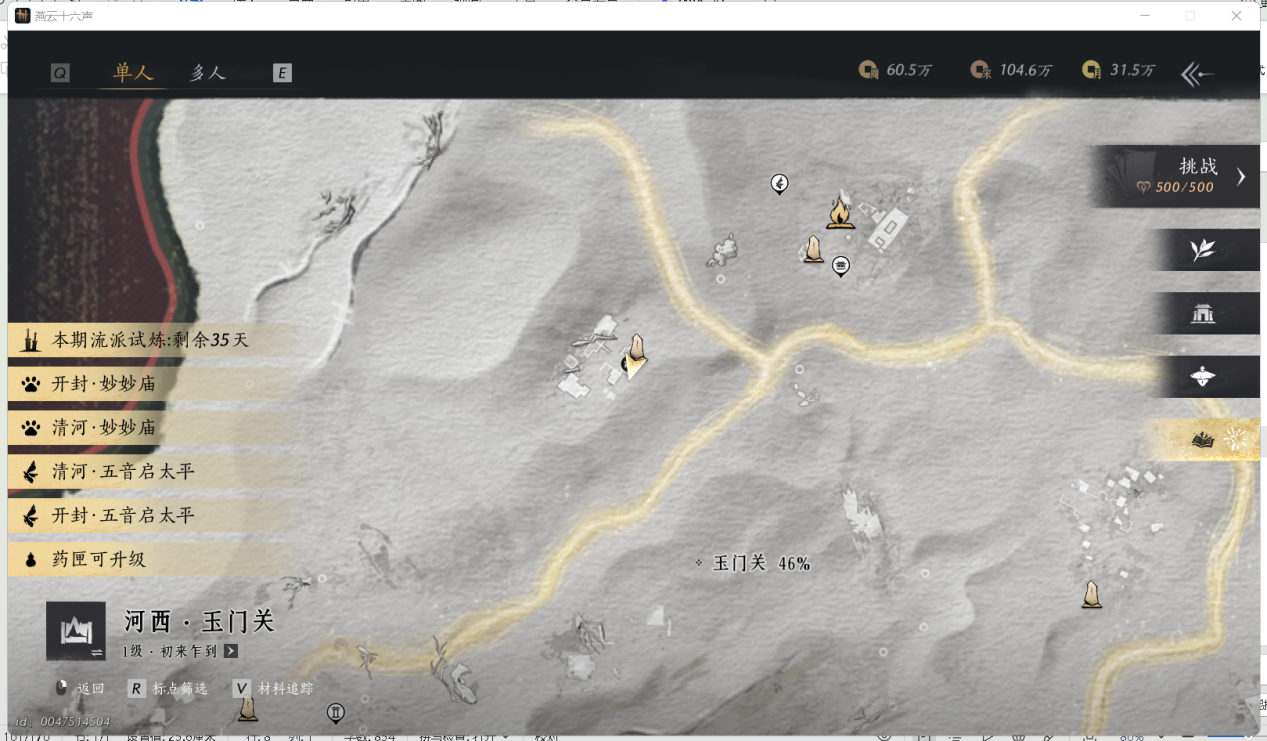Viewport: 1267px width, 741px height.
Task: Open the tea leaf category in sidebar
Action: [1202, 250]
